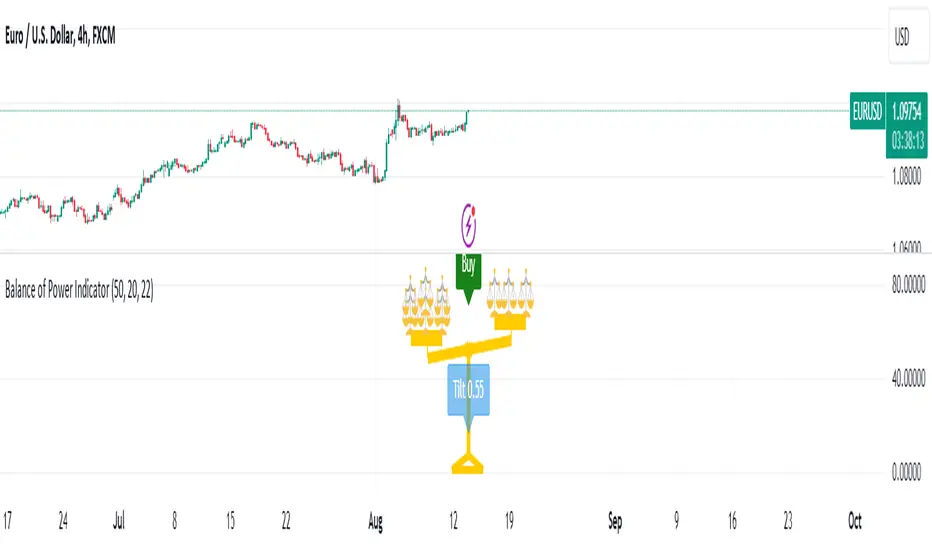Click the purple lightning bolt event icon

[x=469, y=225]
